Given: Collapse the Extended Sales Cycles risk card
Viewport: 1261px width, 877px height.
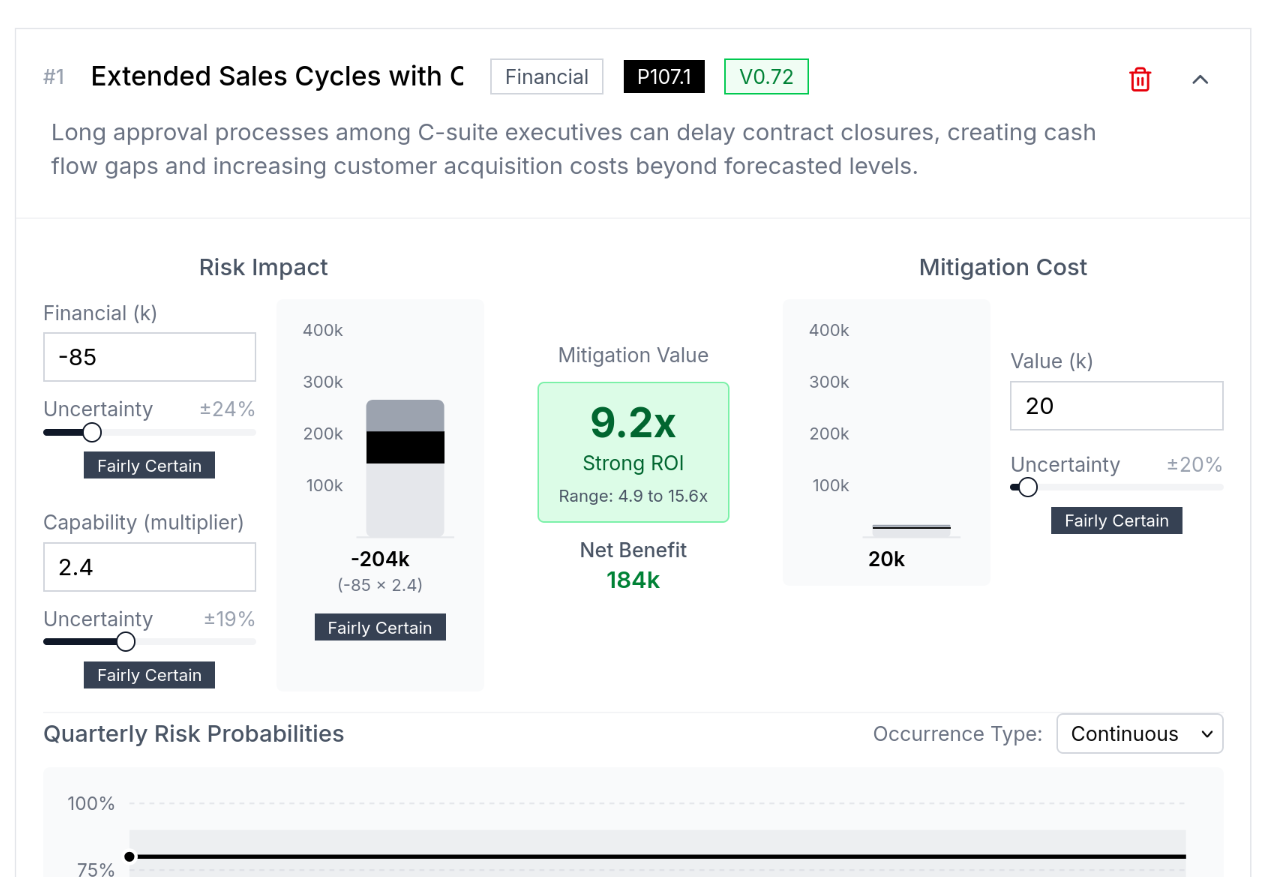Looking at the screenshot, I should point(1200,79).
